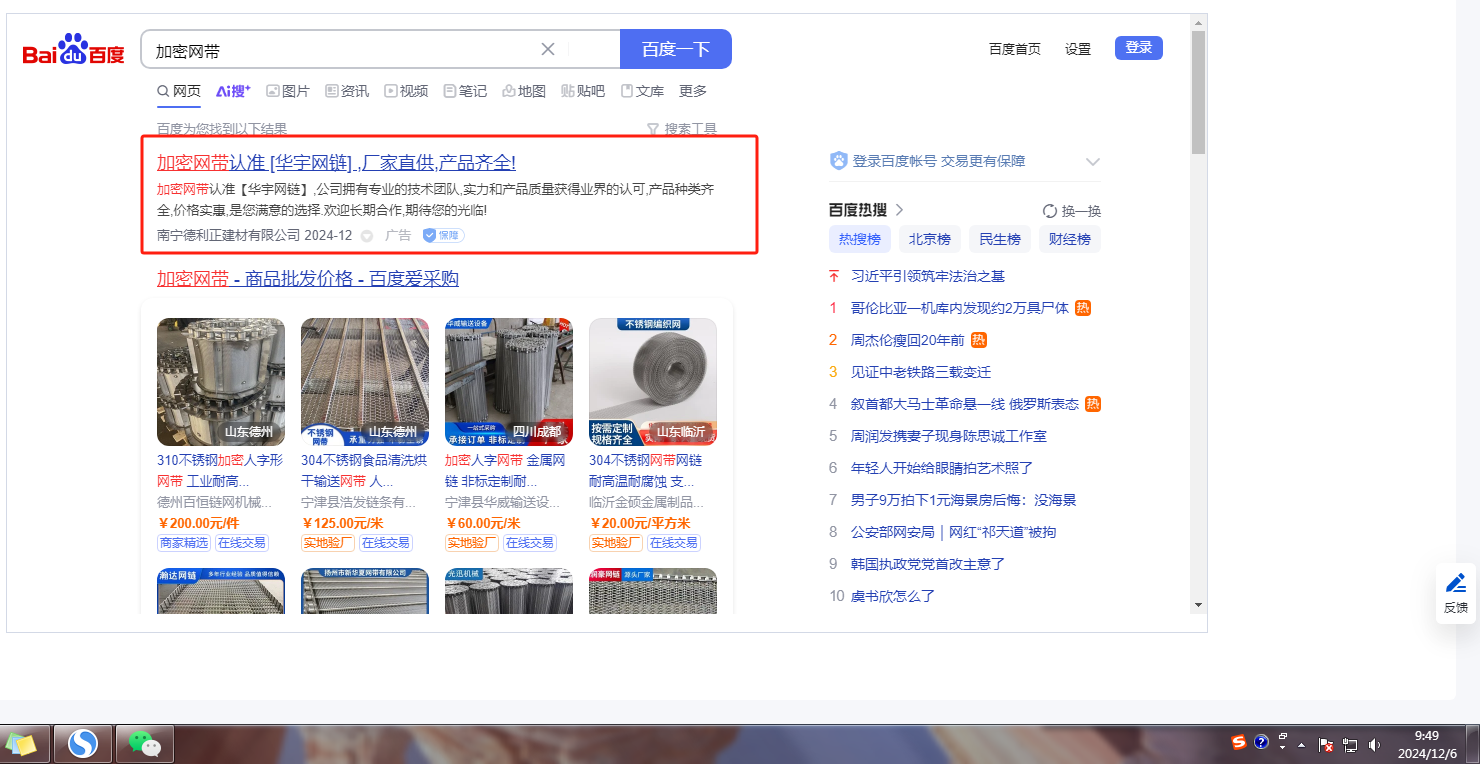1480x764 pixels.
Task: Open hot topic 周润发携妻子现身陈思诚工作室
Action: click(949, 436)
